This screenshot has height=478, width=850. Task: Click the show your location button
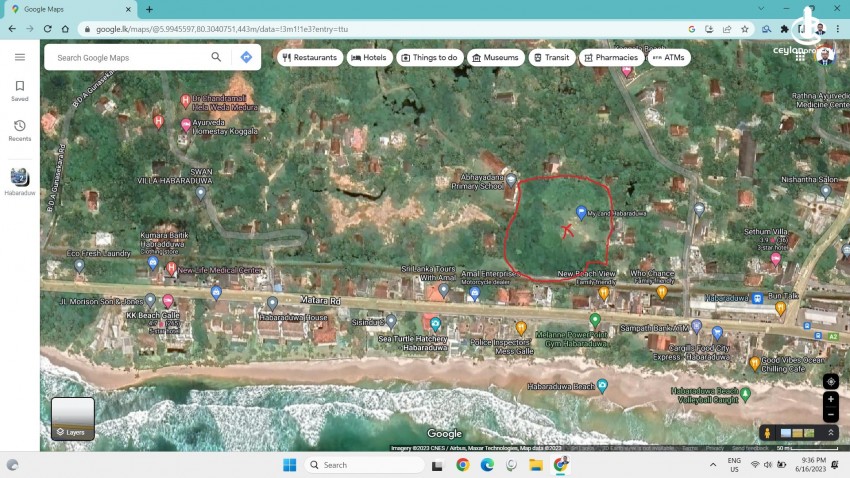830,381
